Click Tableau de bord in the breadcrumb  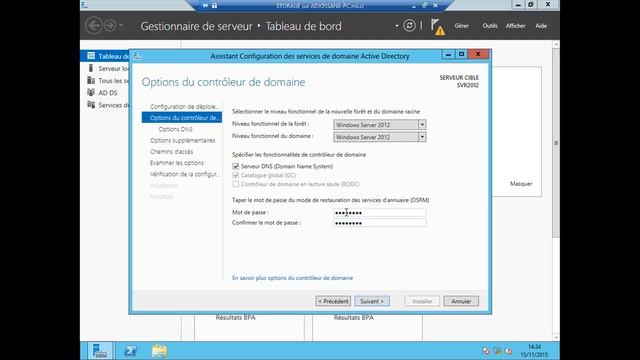[x=304, y=26]
